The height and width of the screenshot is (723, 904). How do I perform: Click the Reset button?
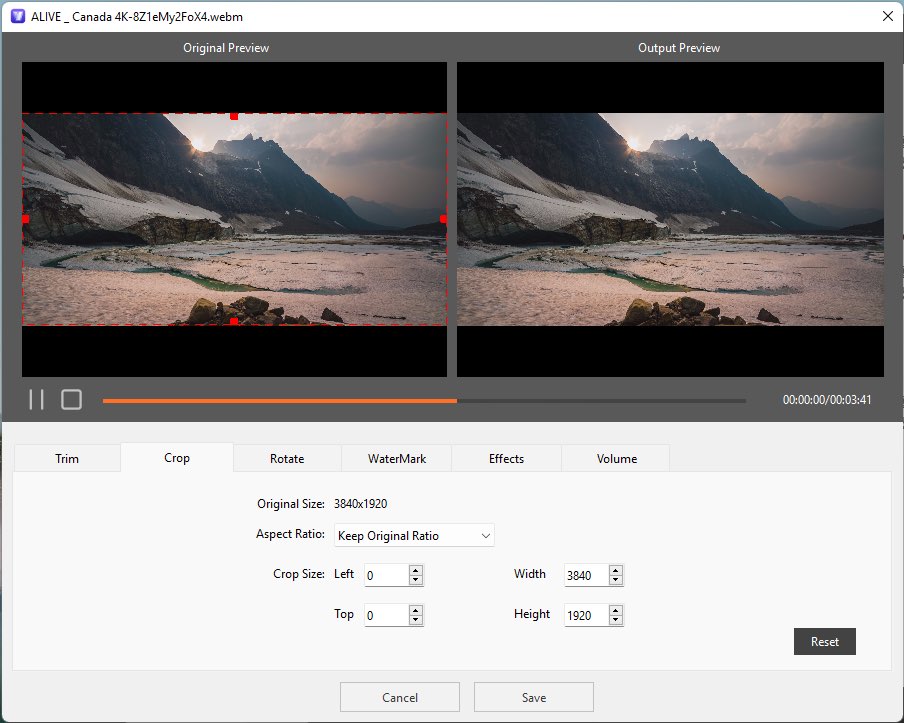(x=824, y=641)
